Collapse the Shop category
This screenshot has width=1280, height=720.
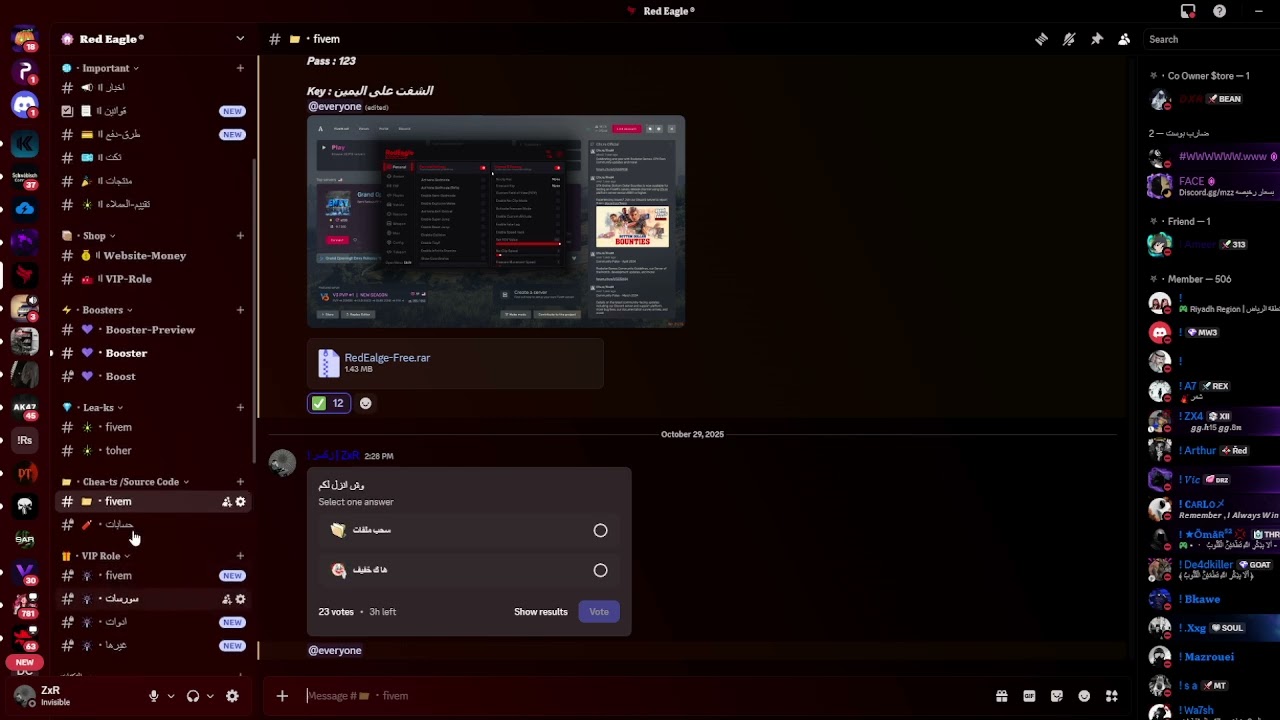click(x=94, y=236)
